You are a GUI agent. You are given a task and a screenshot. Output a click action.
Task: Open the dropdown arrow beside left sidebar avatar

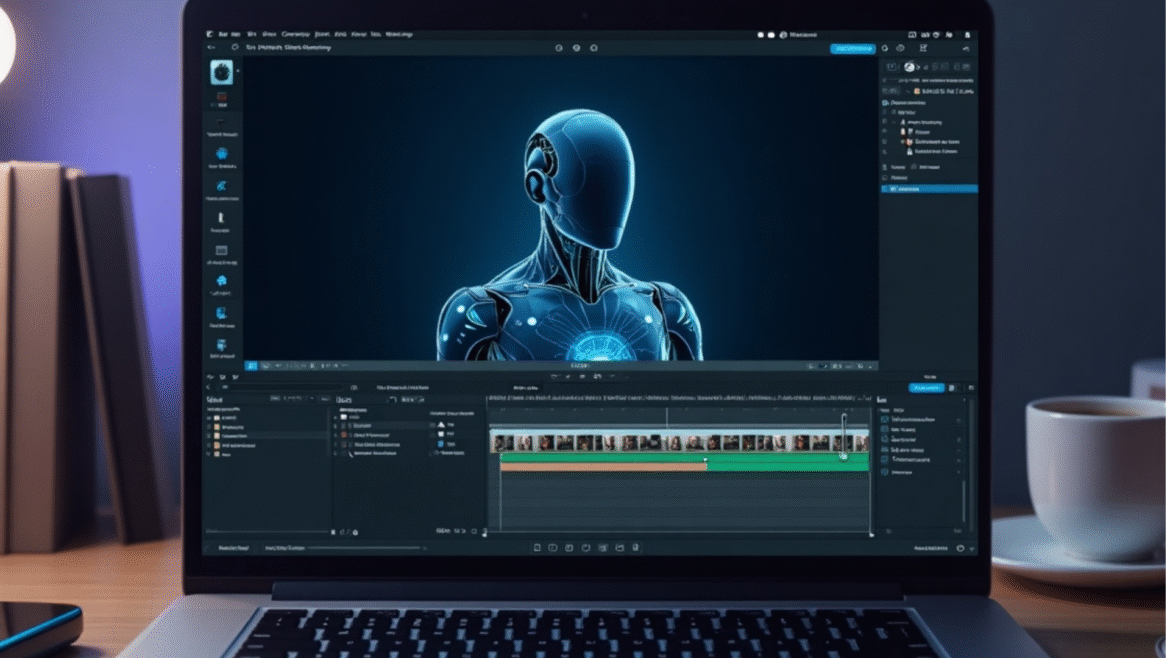[x=238, y=72]
